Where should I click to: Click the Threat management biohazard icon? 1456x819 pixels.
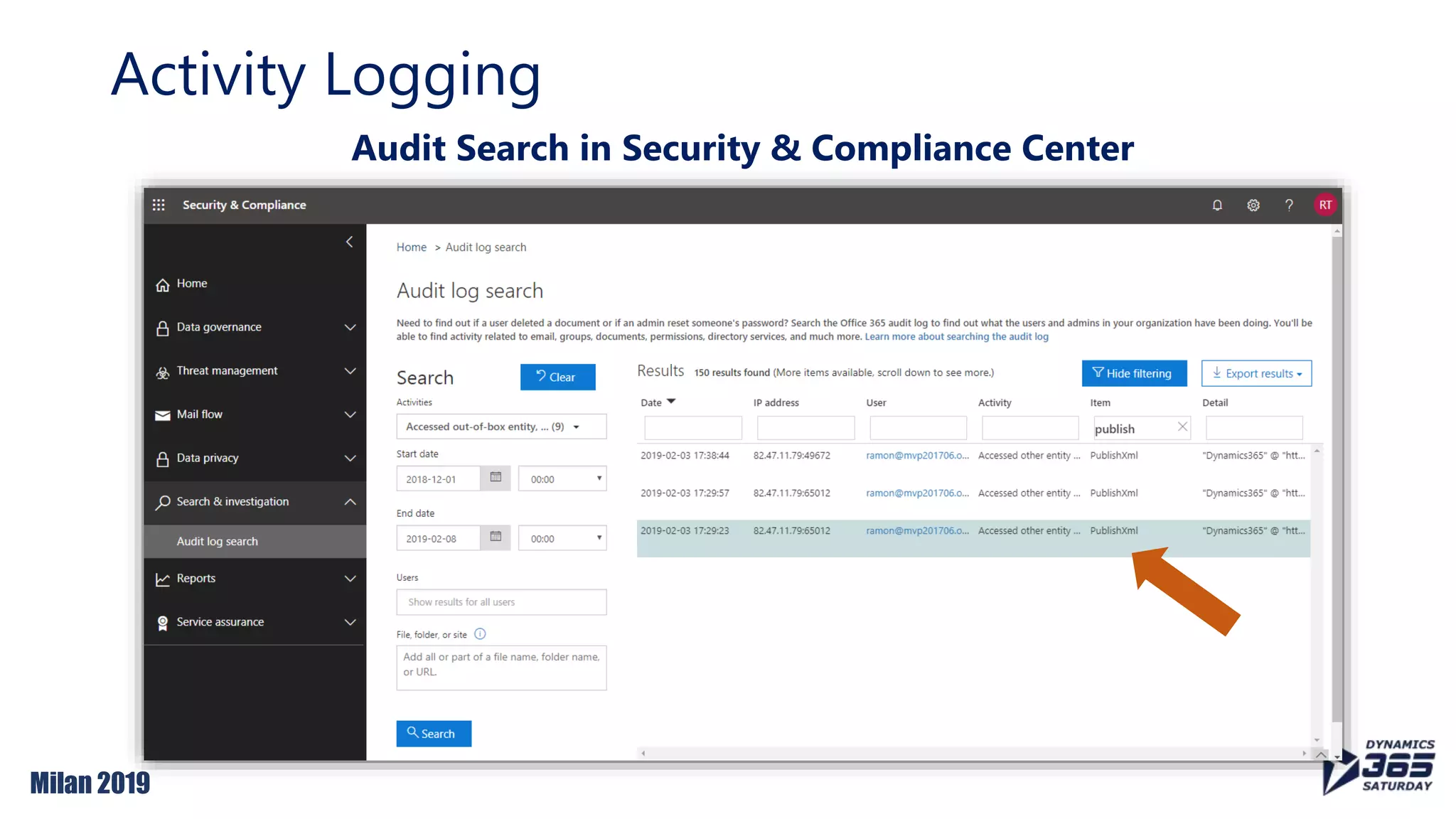(x=163, y=372)
